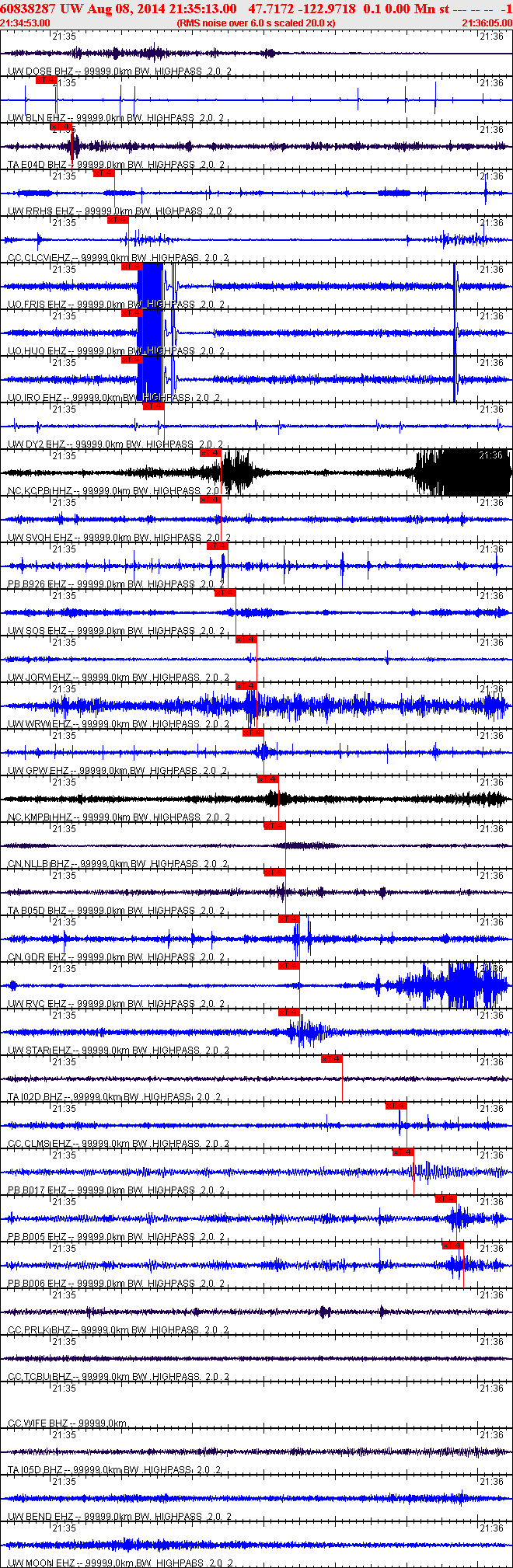
Task: Click the red pick flag on CN GDR trace
Action: pyautogui.click(x=289, y=919)
